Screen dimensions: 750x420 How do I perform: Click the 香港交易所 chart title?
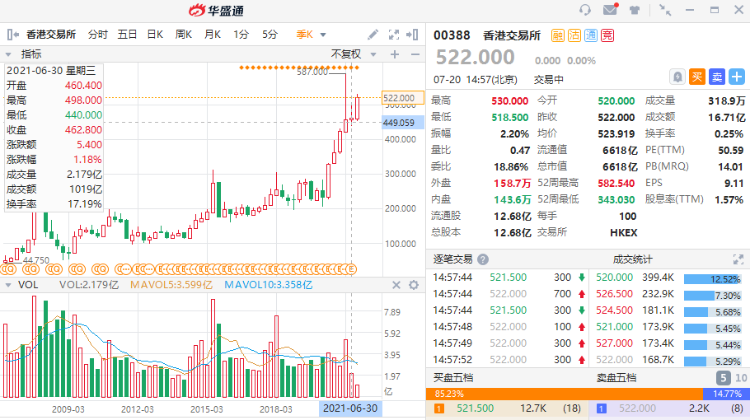tap(51, 34)
